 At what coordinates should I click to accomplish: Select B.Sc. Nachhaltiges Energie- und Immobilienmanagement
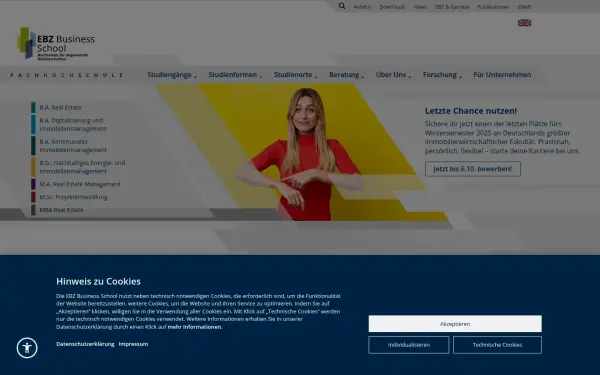coord(82,167)
